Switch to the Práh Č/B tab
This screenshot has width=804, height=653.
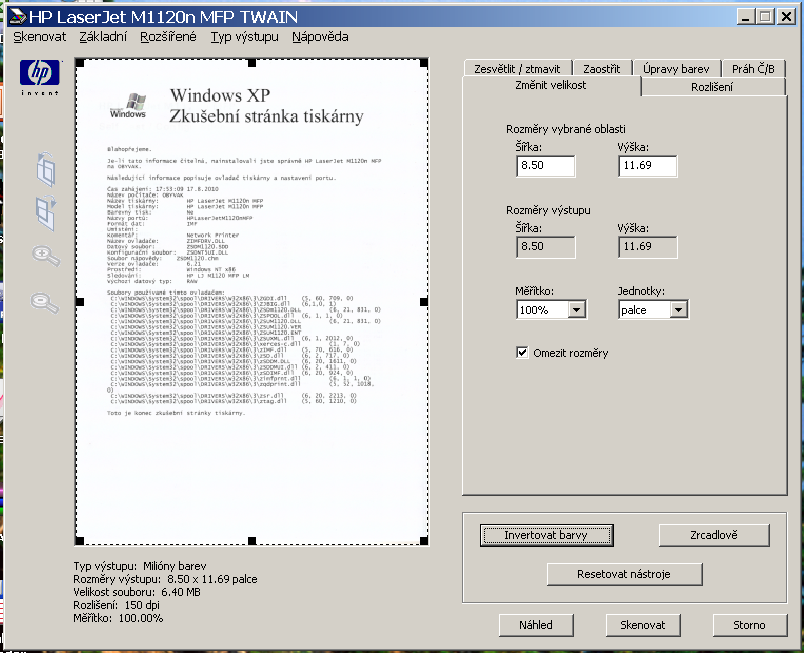753,69
